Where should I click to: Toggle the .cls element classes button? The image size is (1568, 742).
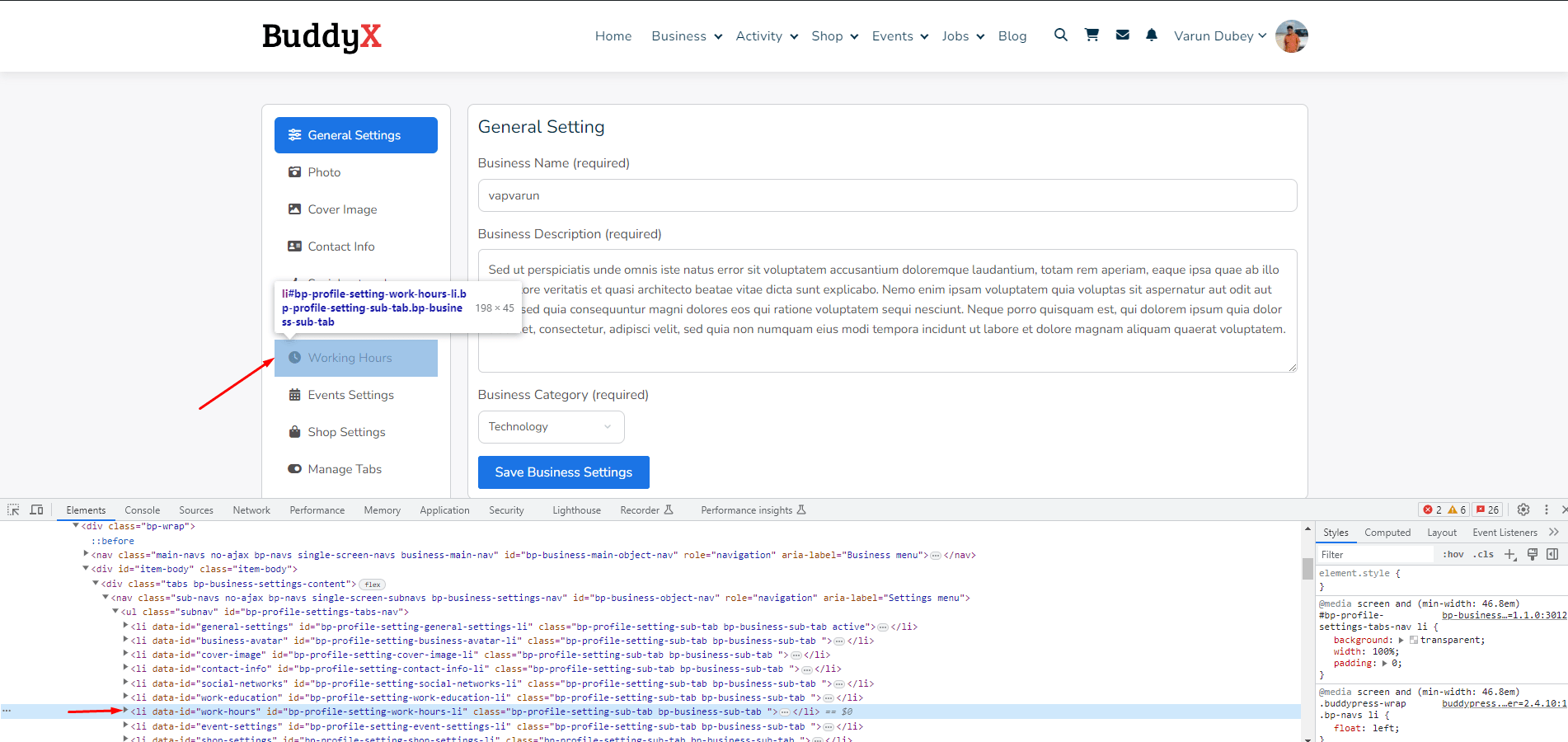pos(1484,555)
